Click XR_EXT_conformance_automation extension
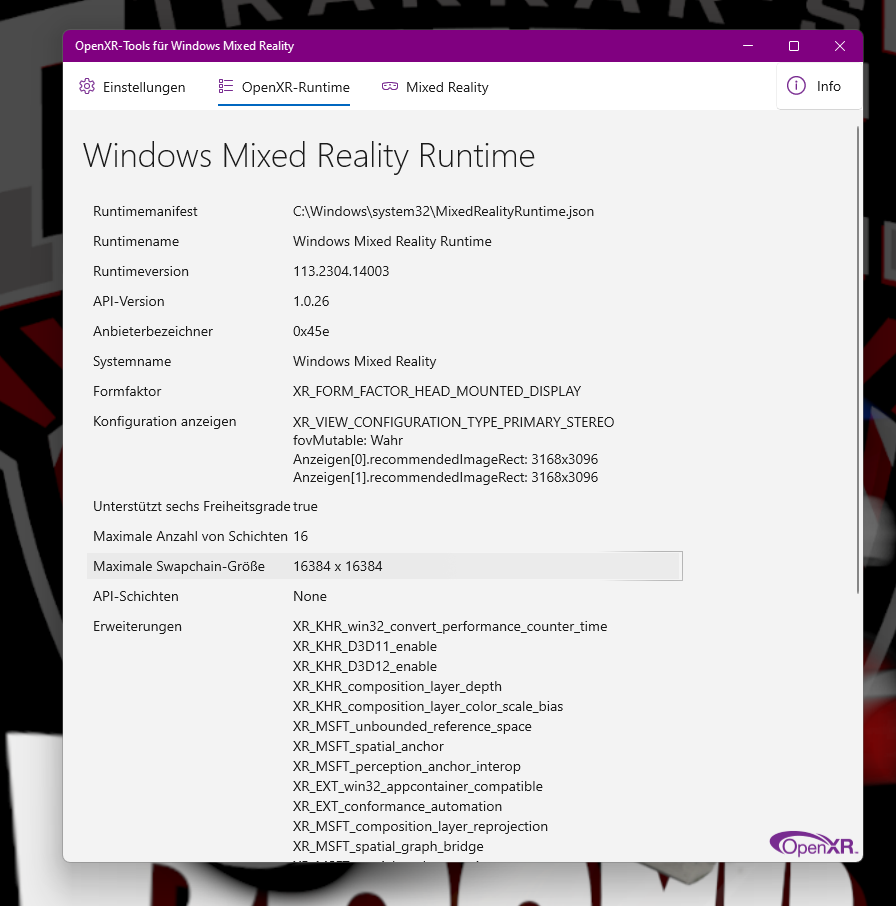The image size is (896, 906). [397, 806]
